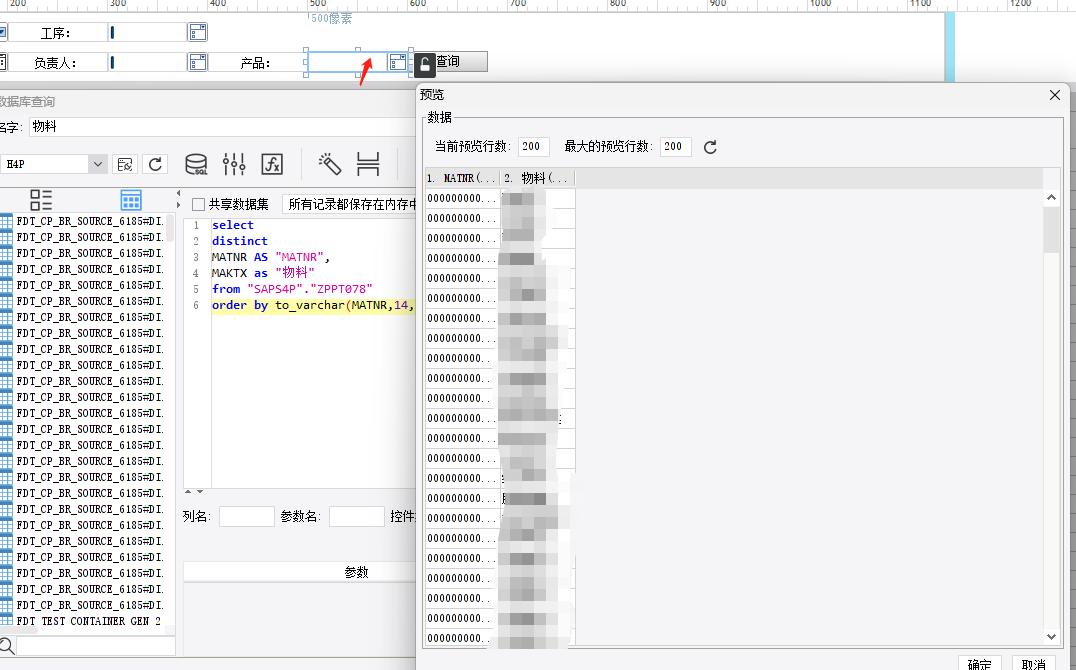
Task: Click the magic wand icon in the toolbar
Action: tap(329, 164)
